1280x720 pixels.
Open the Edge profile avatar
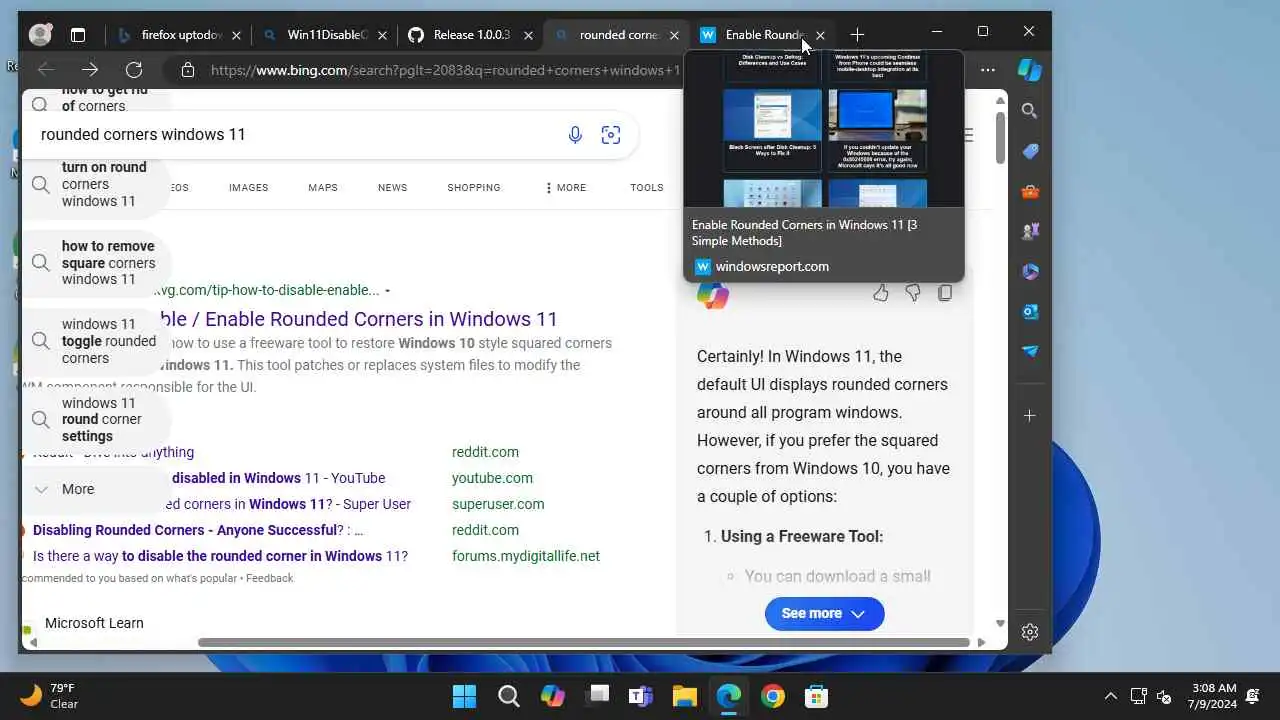pos(40,35)
